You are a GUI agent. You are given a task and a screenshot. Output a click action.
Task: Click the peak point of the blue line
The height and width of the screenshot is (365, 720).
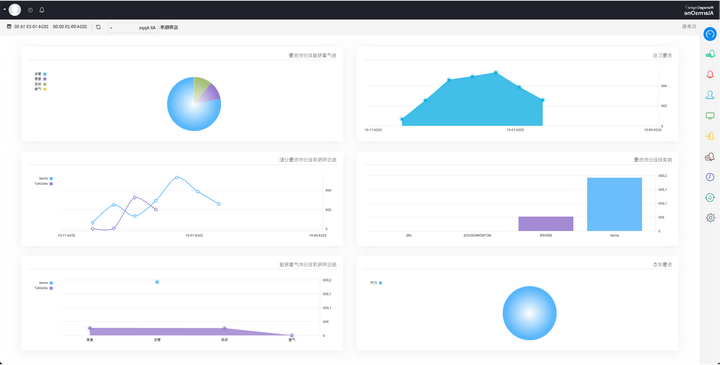(x=177, y=177)
